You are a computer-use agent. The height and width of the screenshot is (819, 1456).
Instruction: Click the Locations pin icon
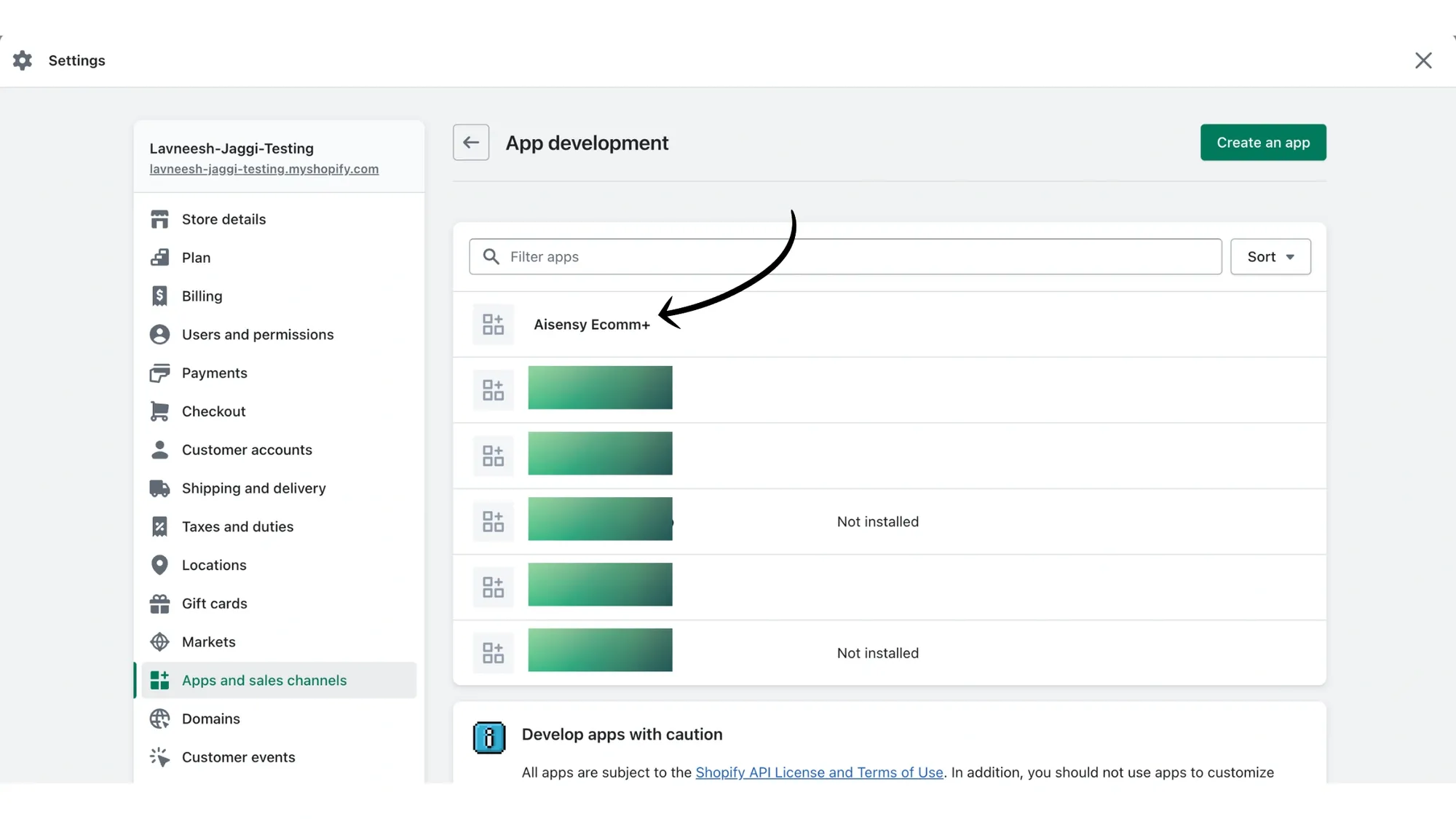(x=159, y=565)
